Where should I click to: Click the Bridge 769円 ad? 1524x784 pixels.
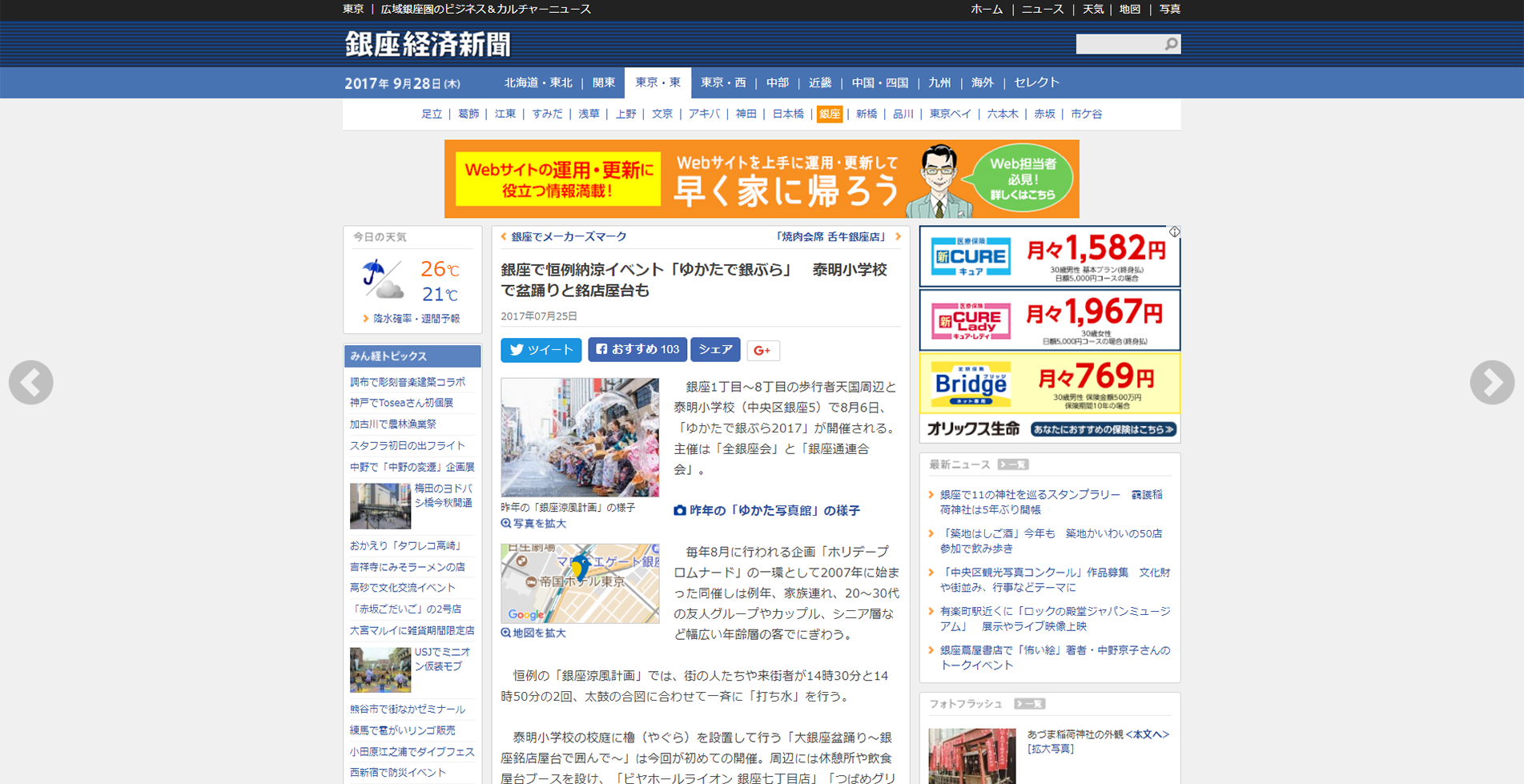pyautogui.click(x=1050, y=383)
